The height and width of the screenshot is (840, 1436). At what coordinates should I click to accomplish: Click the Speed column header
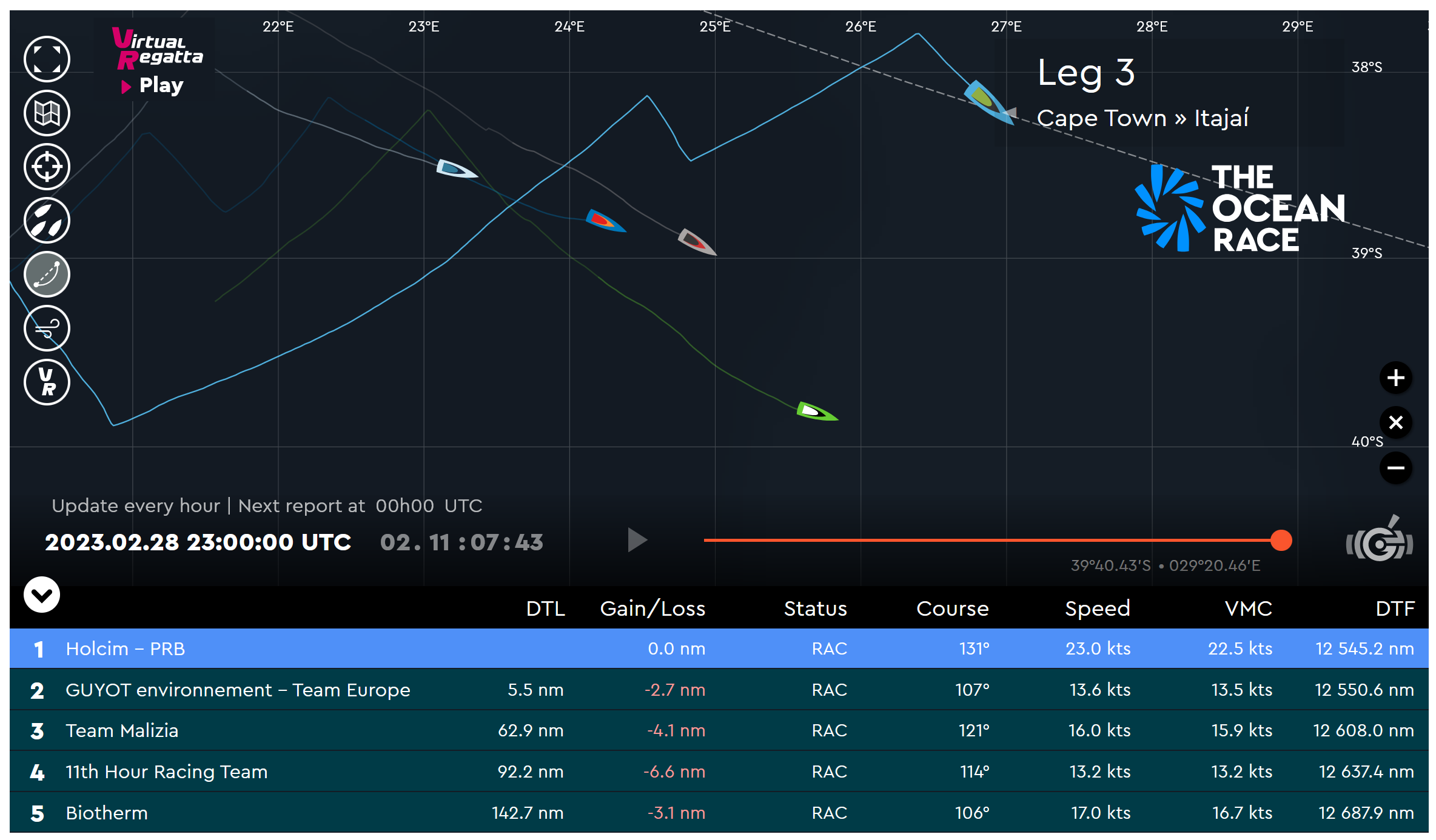[x=1098, y=609]
